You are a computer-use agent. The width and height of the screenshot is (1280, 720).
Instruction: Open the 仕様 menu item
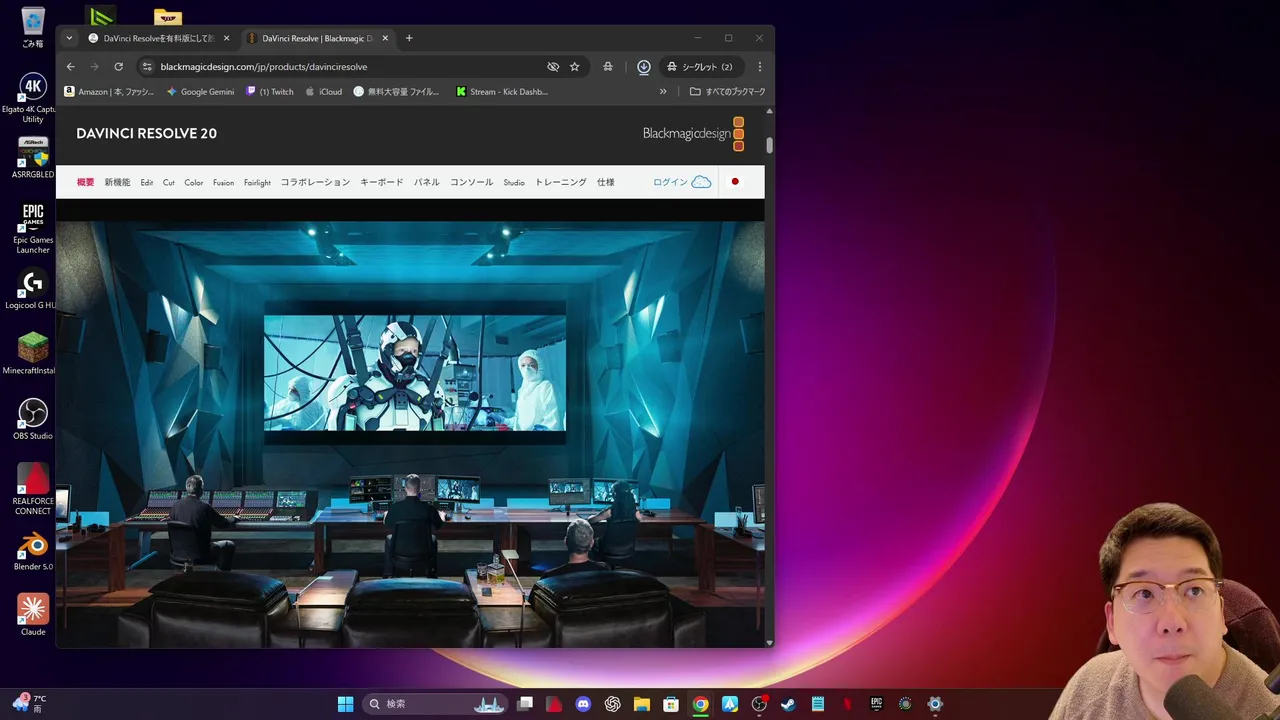(x=606, y=182)
